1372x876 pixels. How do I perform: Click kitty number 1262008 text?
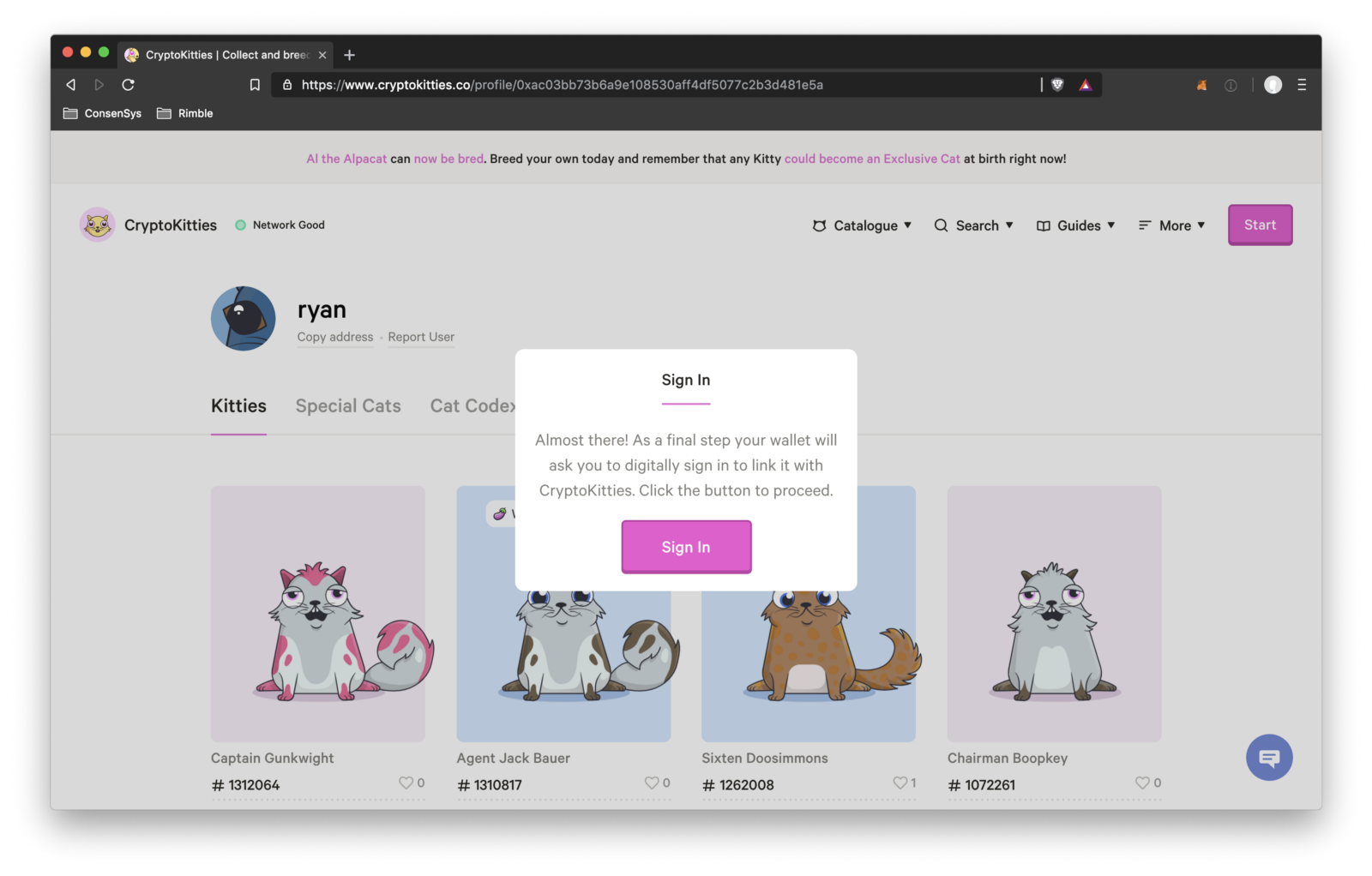pyautogui.click(x=737, y=784)
